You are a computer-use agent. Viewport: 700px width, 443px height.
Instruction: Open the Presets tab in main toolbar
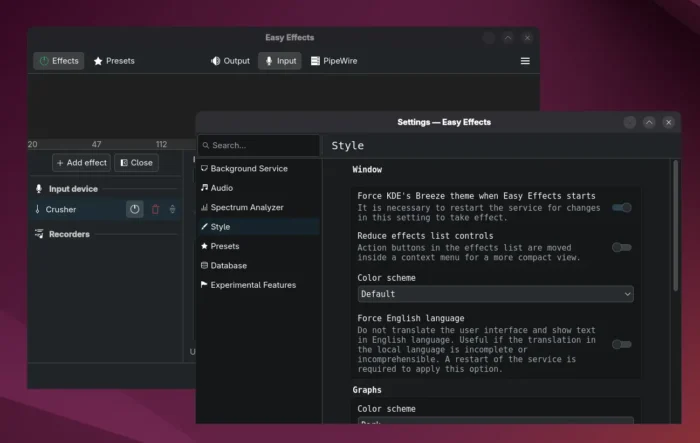114,61
